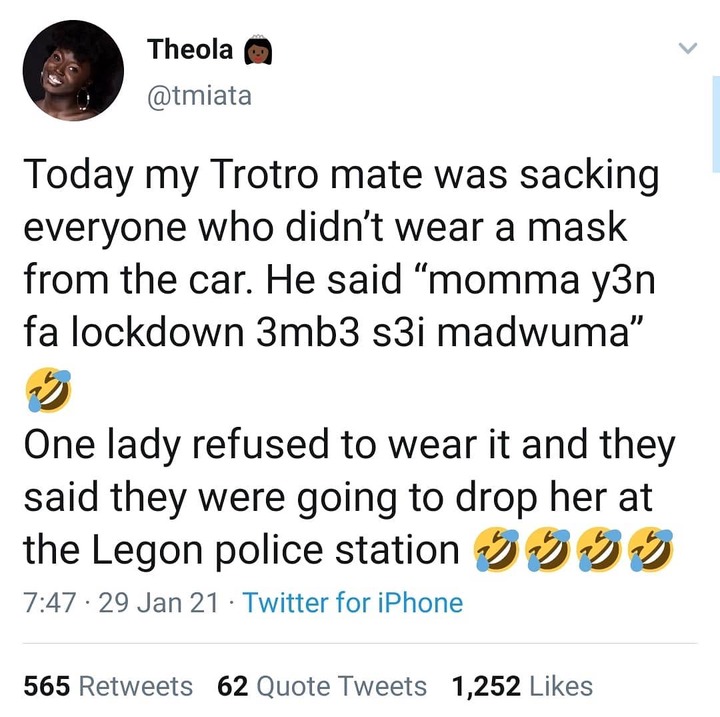This screenshot has height=717, width=720.
Task: Click the 'Legon police station' text
Action: tap(276, 550)
